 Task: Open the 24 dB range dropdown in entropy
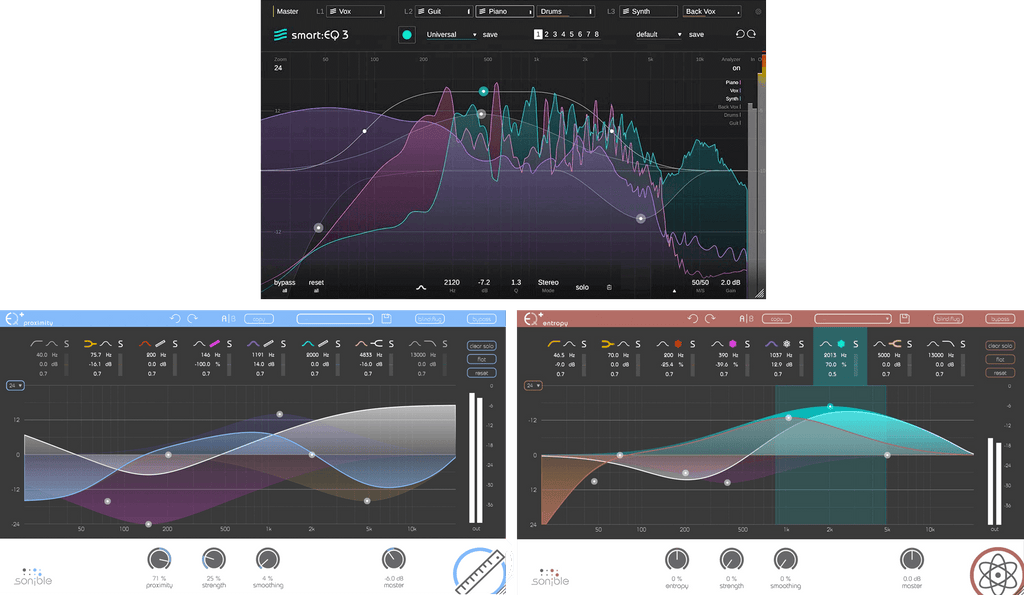[x=533, y=386]
